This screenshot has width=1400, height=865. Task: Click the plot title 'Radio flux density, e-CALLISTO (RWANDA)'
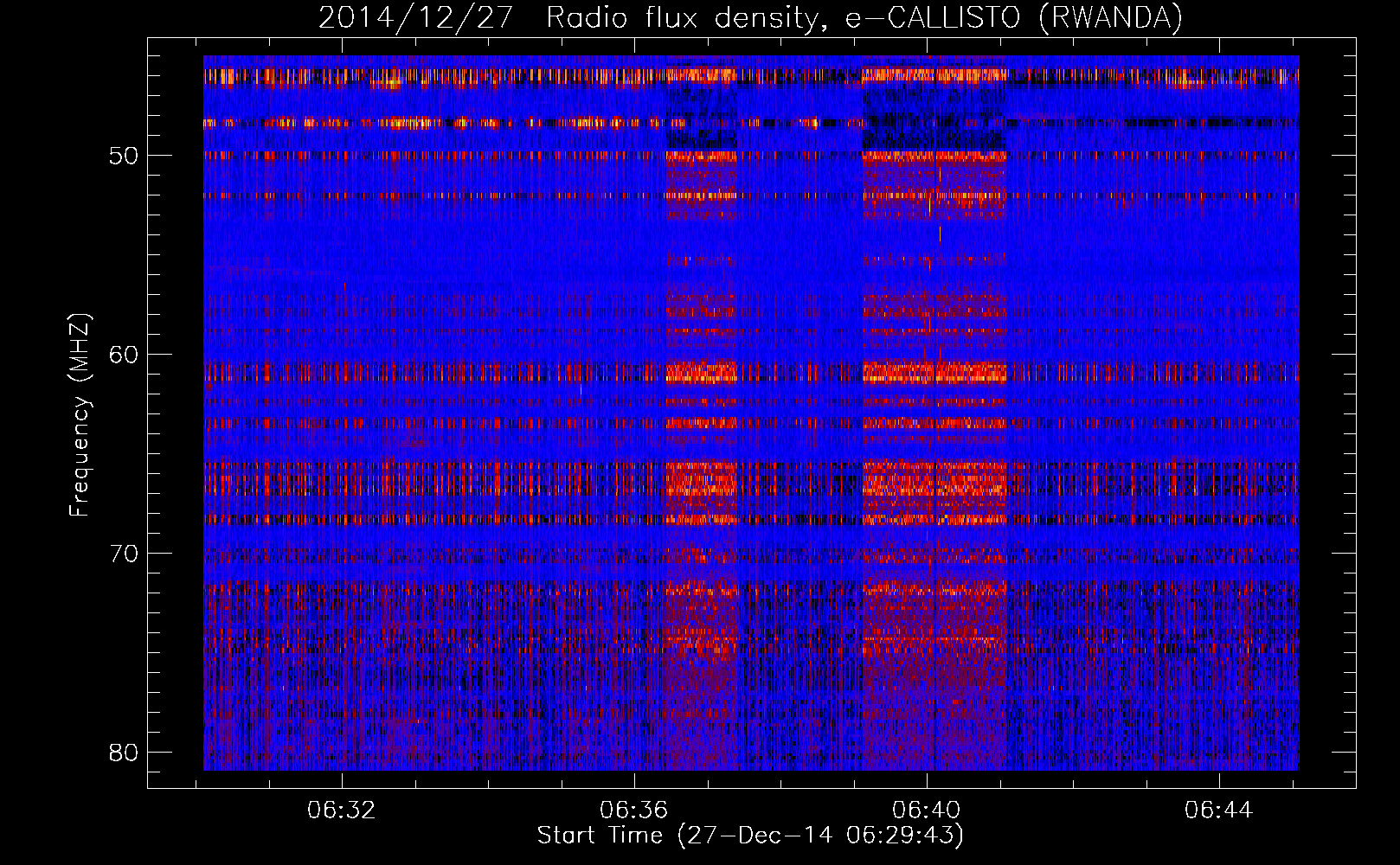pyautogui.click(x=864, y=18)
